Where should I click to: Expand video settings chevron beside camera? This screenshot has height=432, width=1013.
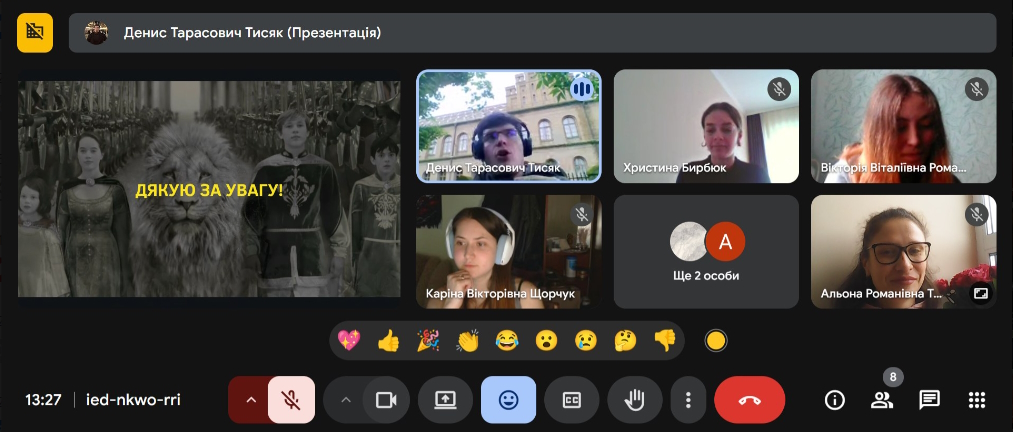(346, 400)
